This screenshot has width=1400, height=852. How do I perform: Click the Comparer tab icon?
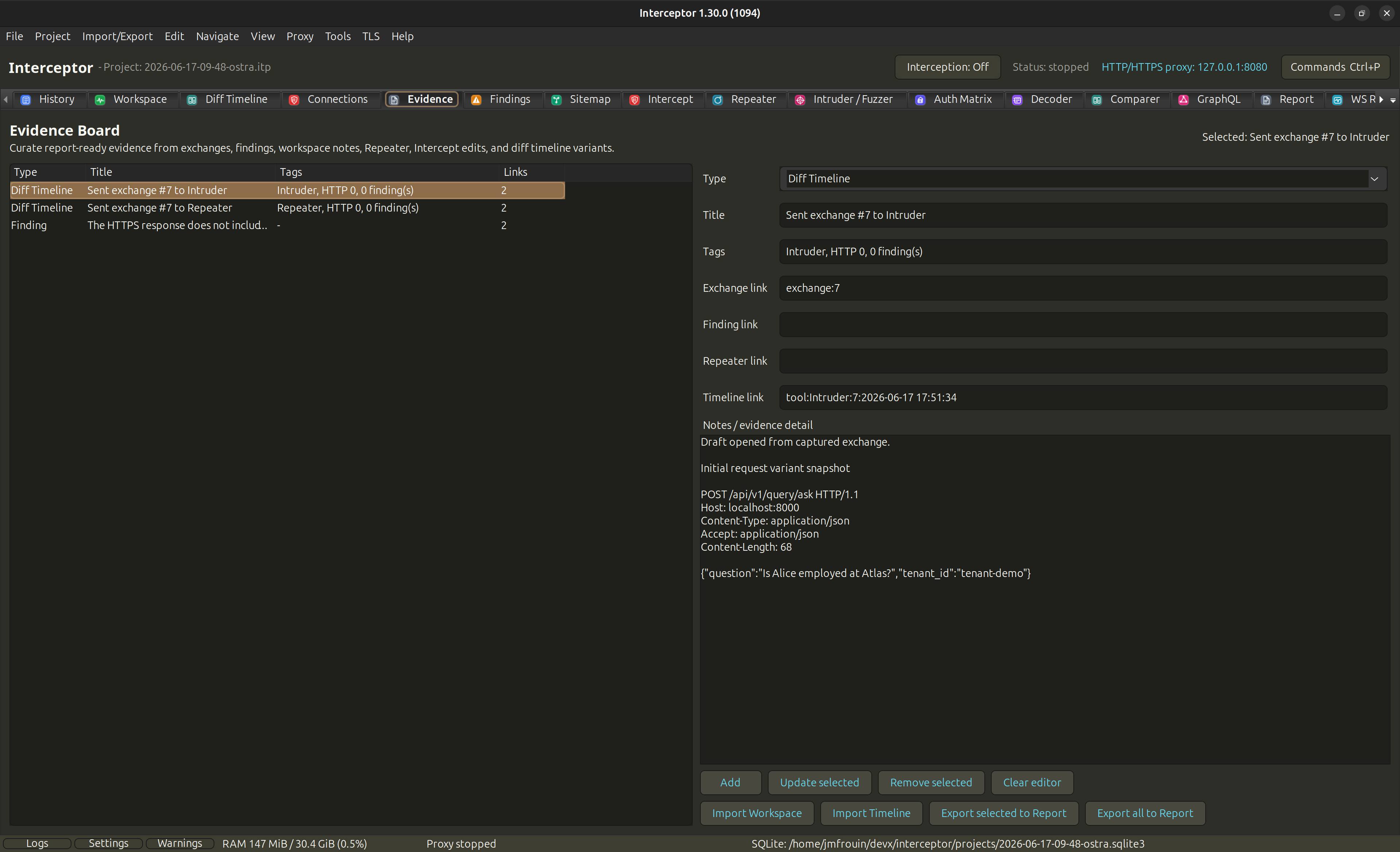coord(1097,100)
